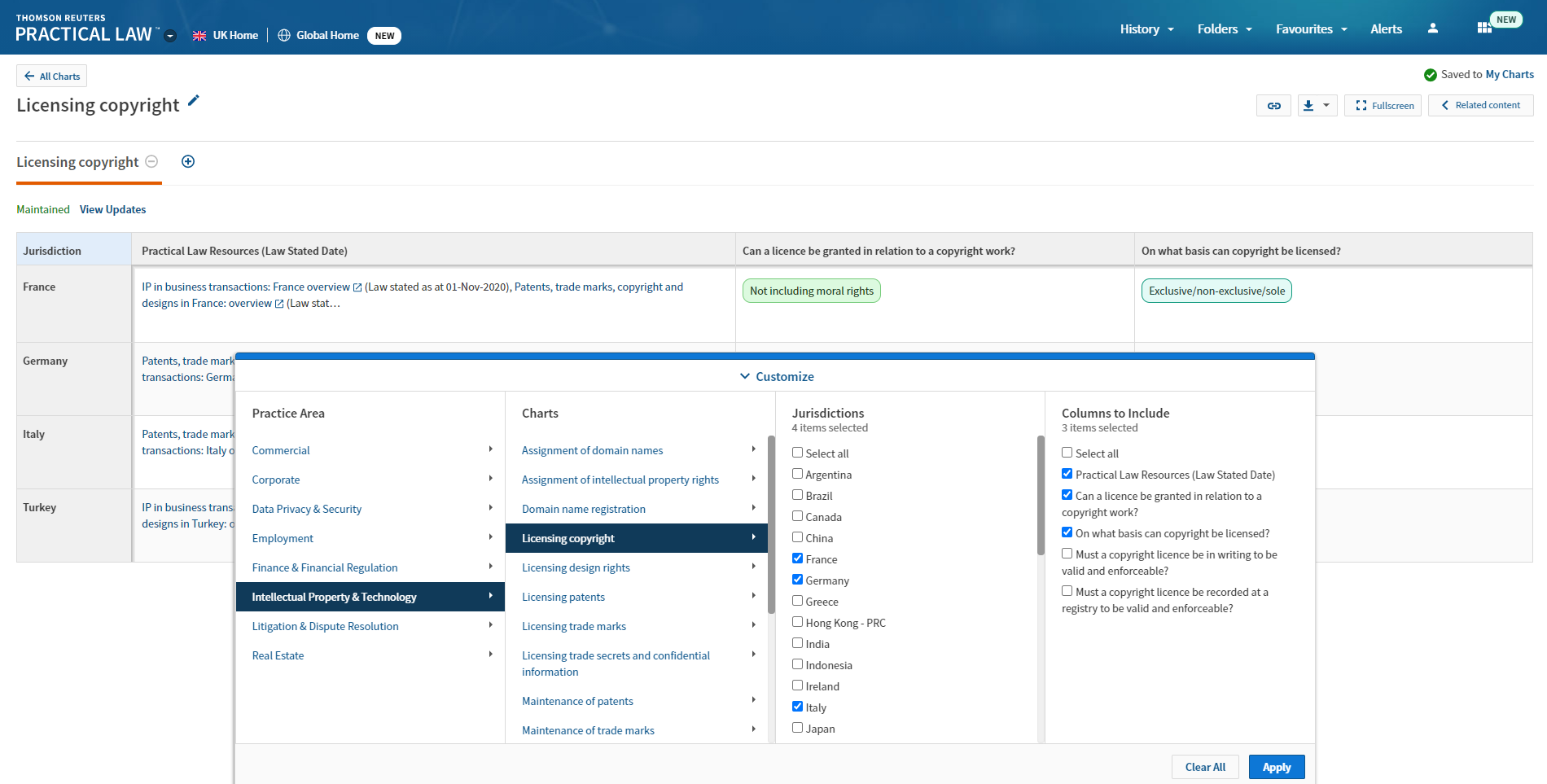The width and height of the screenshot is (1547, 784).
Task: Tick the Argentina jurisdiction checkbox
Action: pos(797,474)
